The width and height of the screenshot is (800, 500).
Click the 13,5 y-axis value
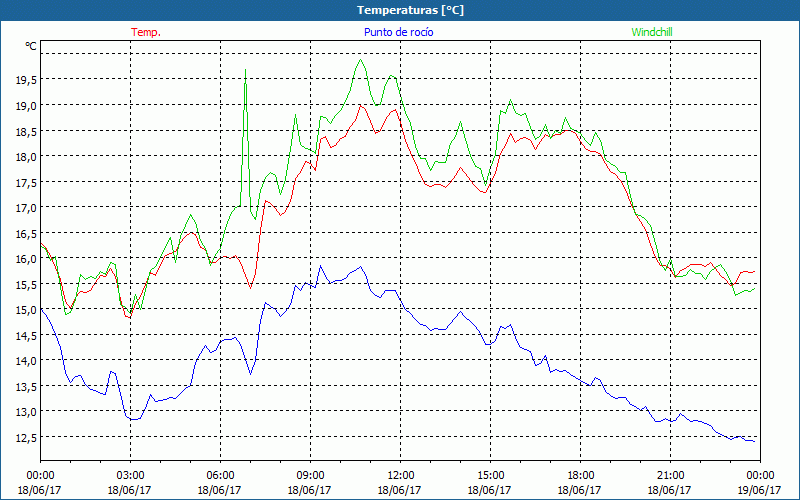coord(26,386)
